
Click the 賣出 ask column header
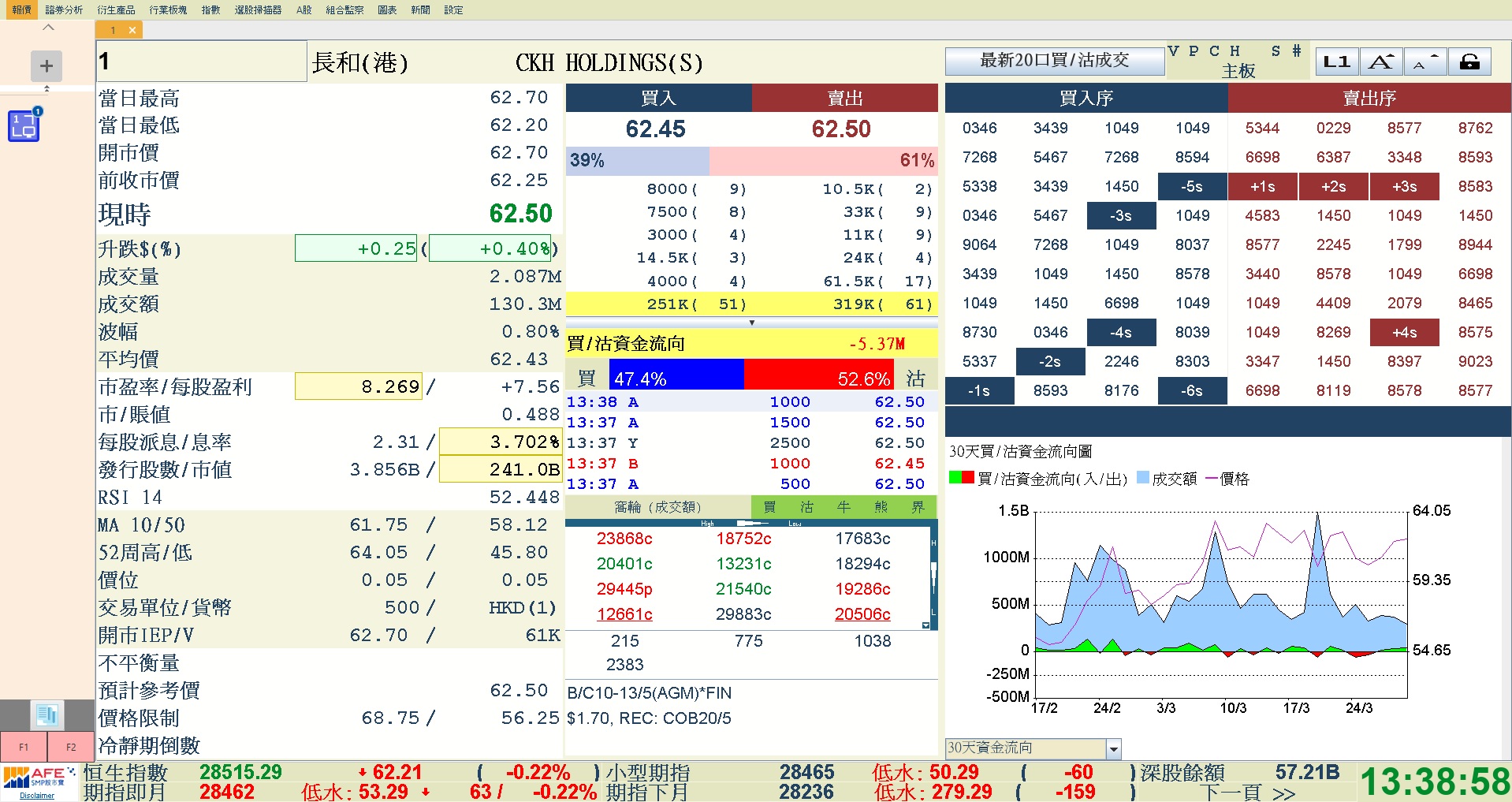[845, 98]
